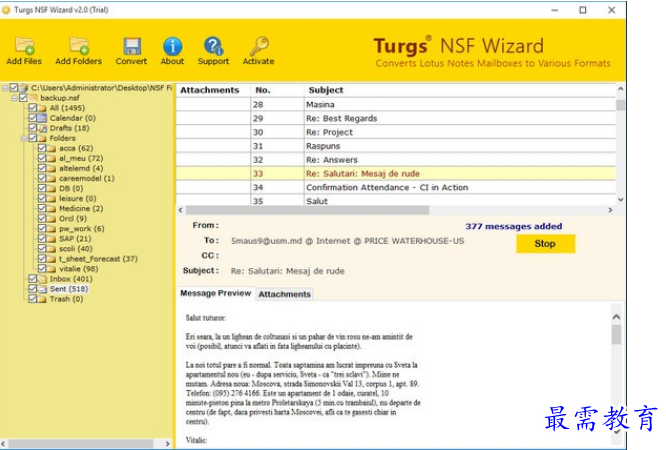Toggle the al_meu (72) checkbox
666x450 pixels.
pos(42,158)
